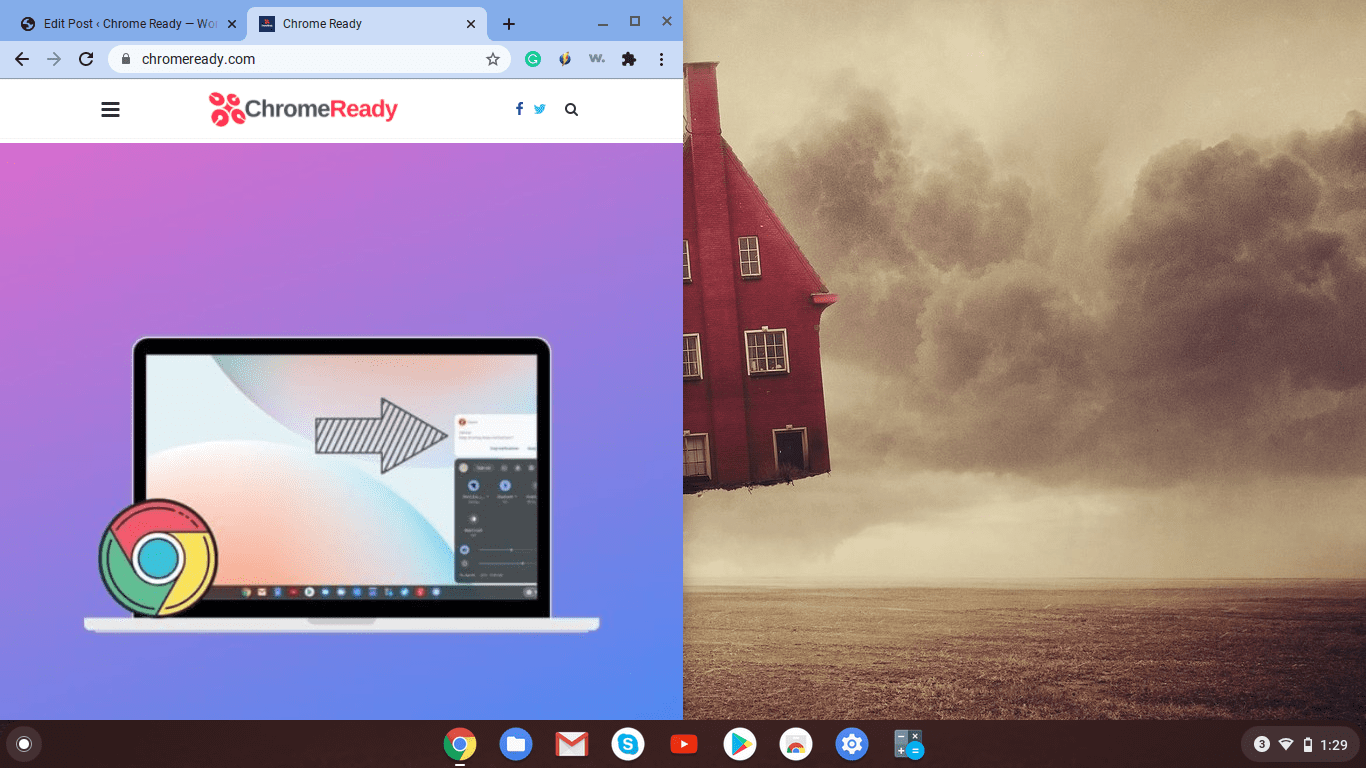Open ChromeReady Facebook page icon
The image size is (1366, 768).
(x=519, y=109)
